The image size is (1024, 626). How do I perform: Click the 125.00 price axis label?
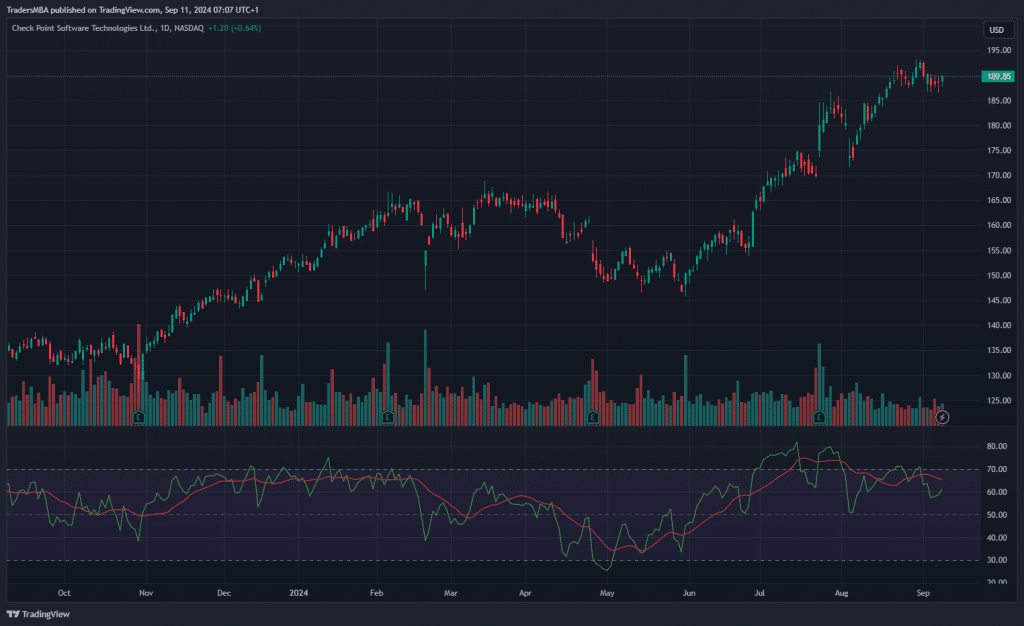pos(996,401)
